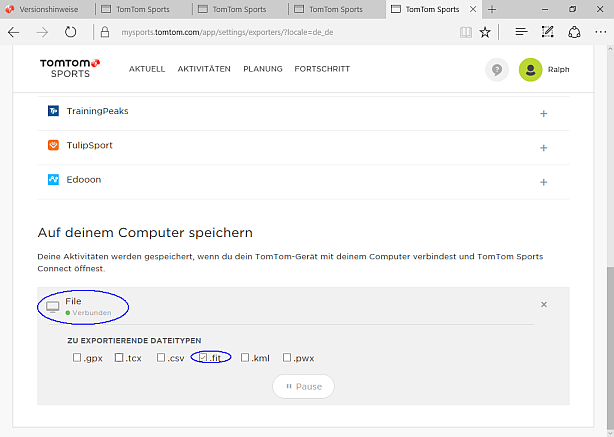Open the AKTIVITÄTEN menu item
614x437 pixels.
(204, 69)
